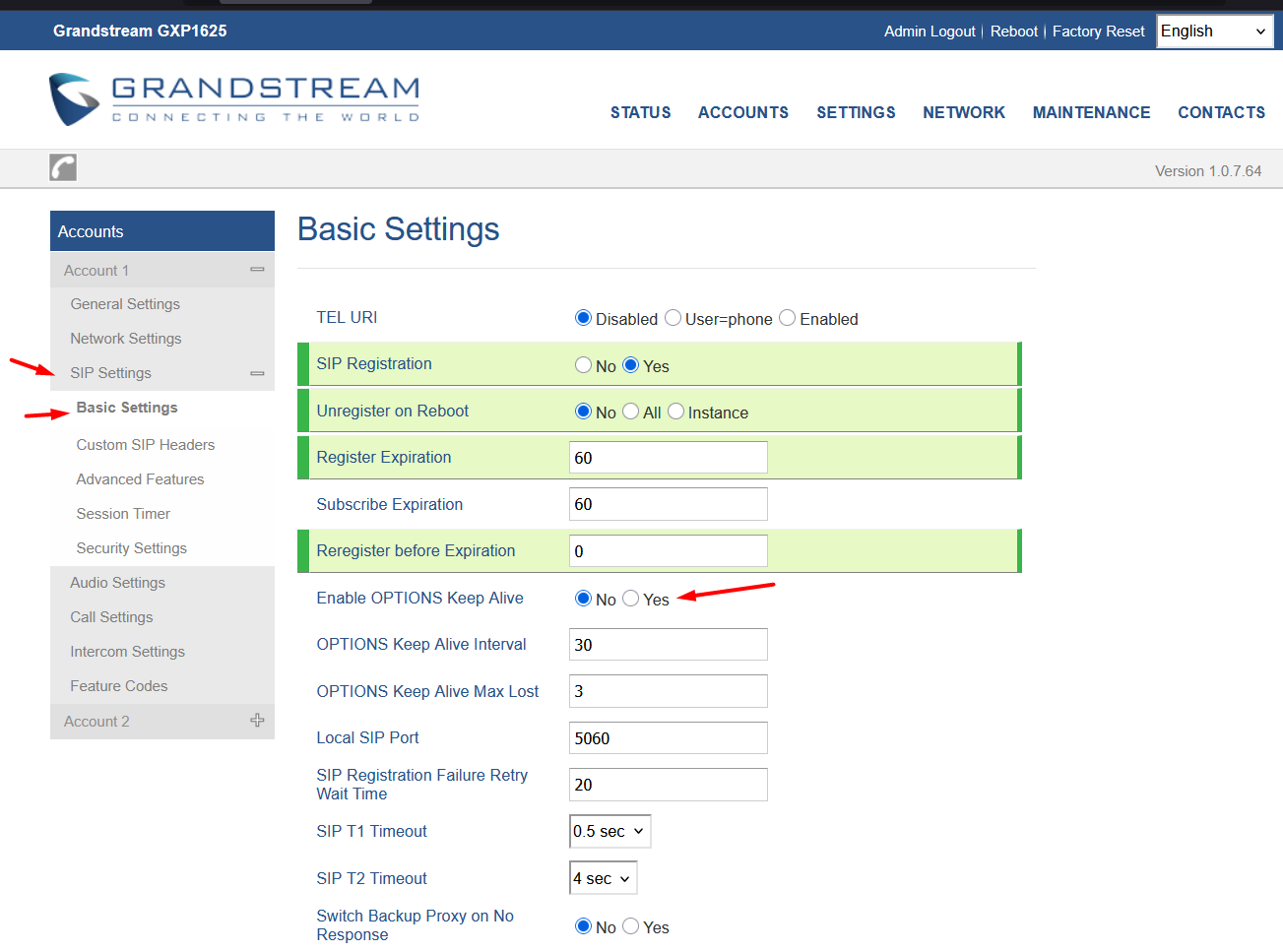The height and width of the screenshot is (952, 1283).
Task: Click Subscribe Expiration input field
Action: coord(669,504)
